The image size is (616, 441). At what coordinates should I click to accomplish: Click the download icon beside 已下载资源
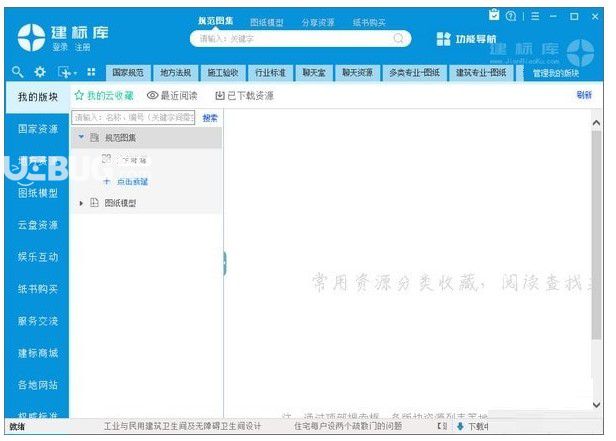pyautogui.click(x=220, y=95)
